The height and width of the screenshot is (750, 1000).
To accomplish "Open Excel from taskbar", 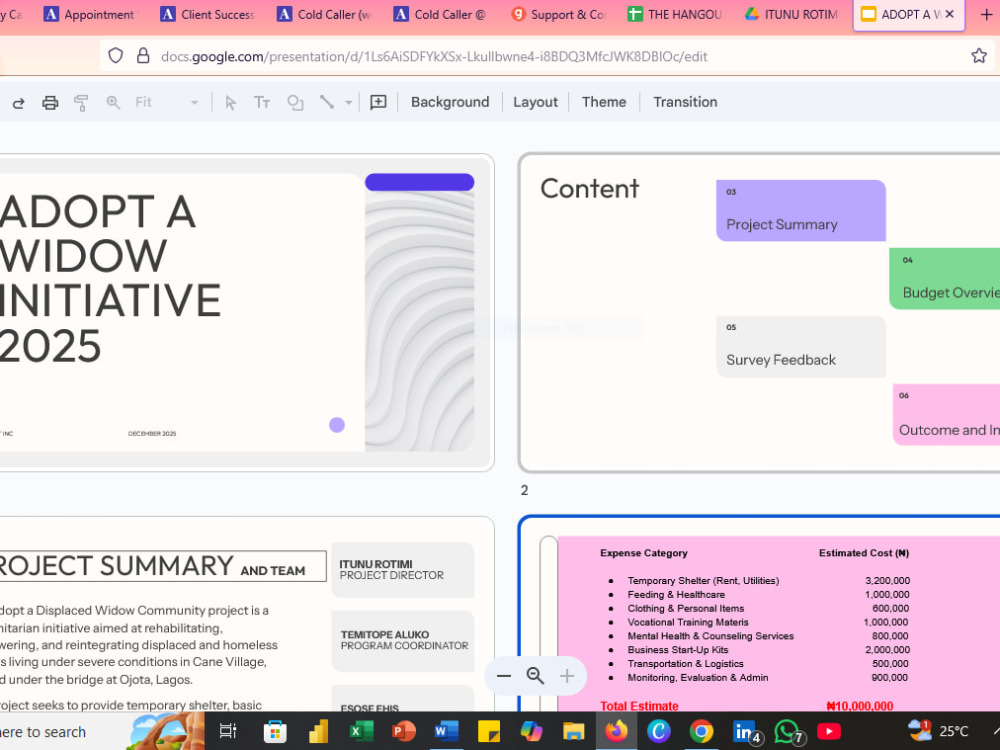I will pyautogui.click(x=361, y=732).
